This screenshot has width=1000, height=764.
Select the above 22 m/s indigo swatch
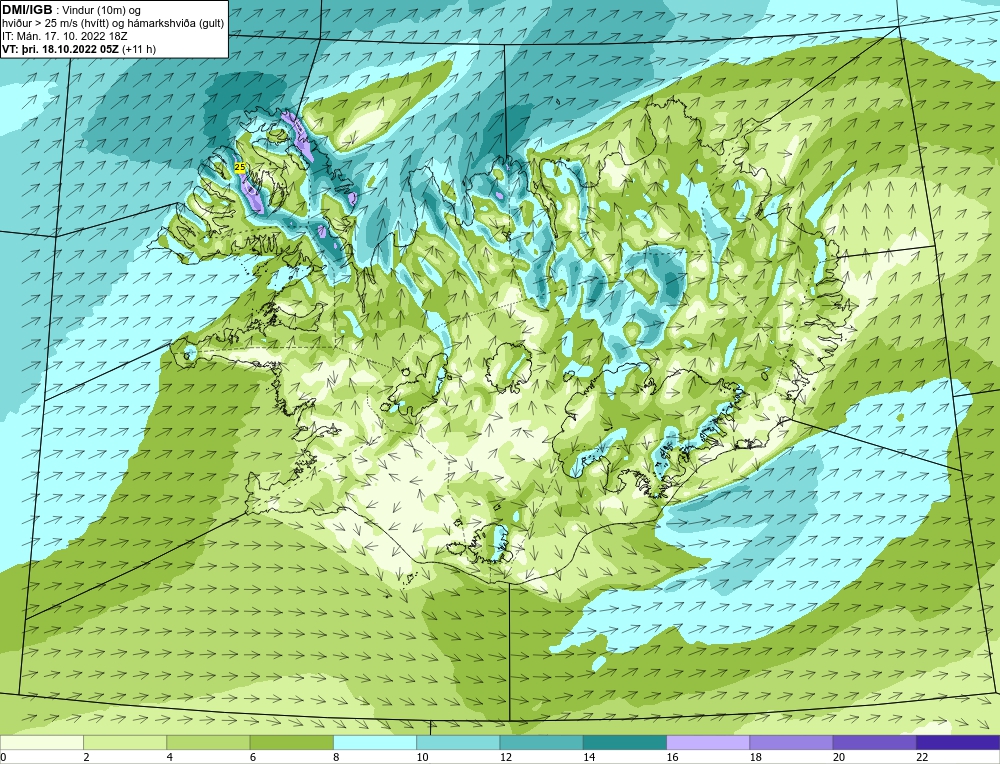[958, 742]
